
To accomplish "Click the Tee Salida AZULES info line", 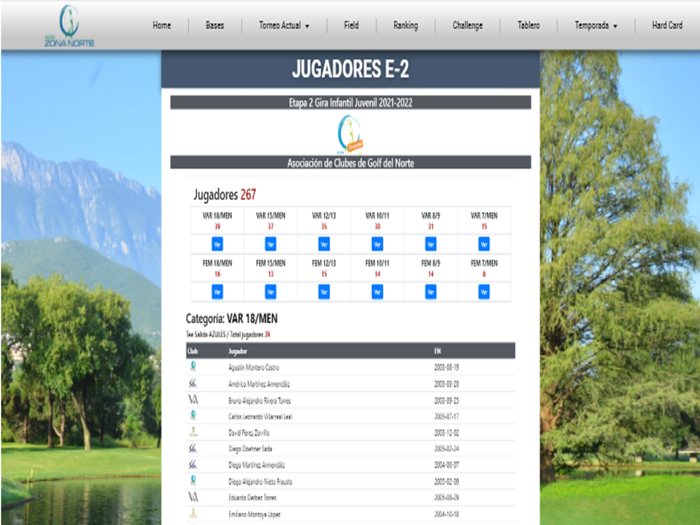I will tap(228, 334).
